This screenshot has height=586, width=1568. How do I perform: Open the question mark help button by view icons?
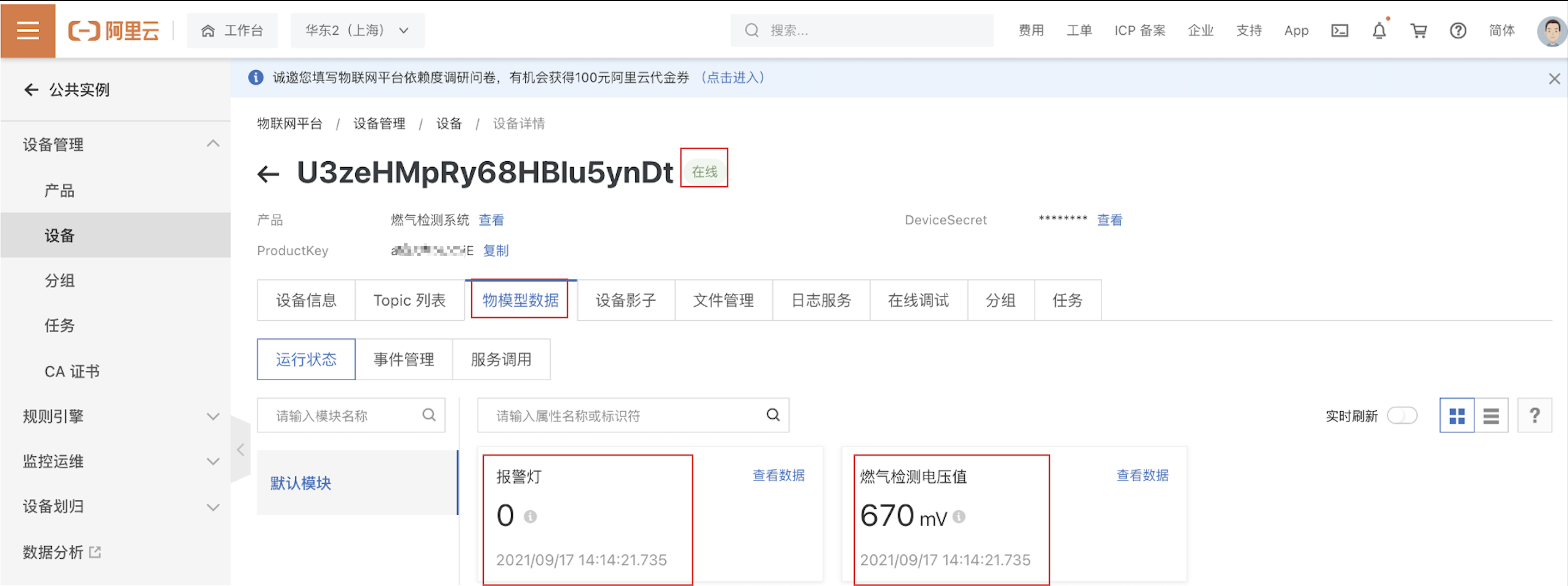[x=1535, y=416]
